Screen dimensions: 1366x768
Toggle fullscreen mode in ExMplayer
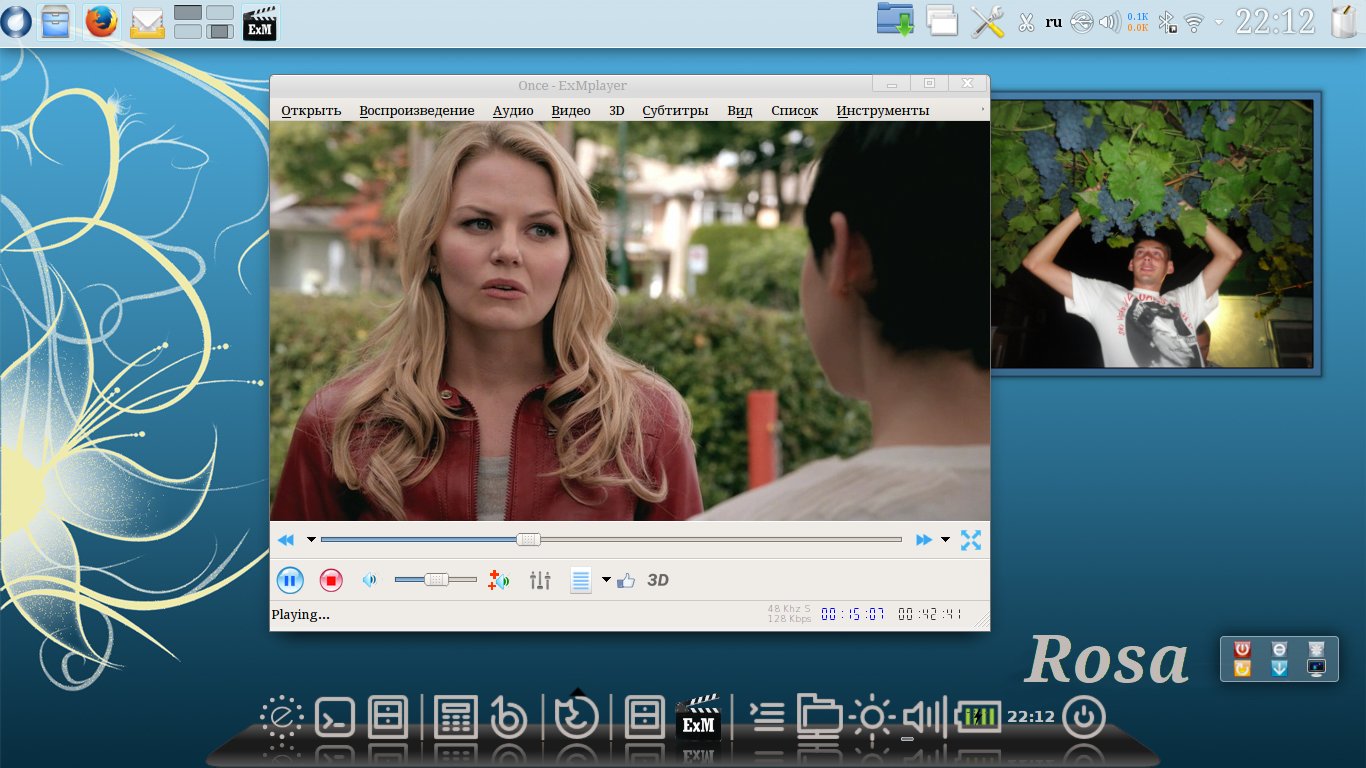pyautogui.click(x=970, y=540)
